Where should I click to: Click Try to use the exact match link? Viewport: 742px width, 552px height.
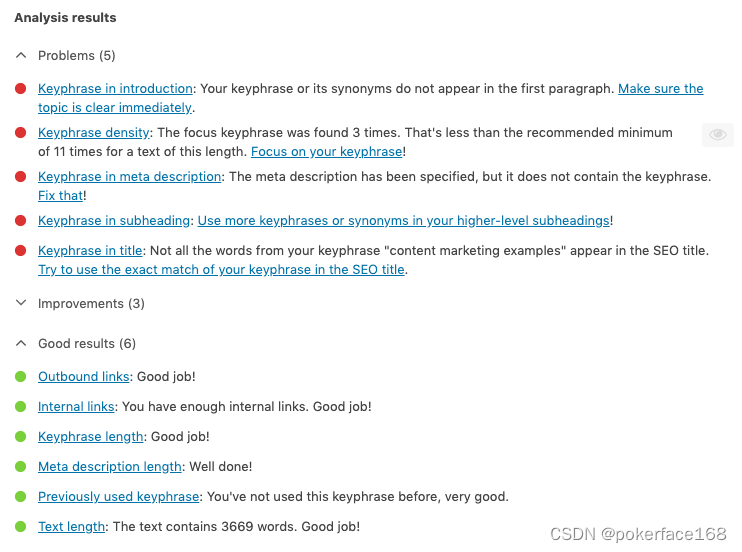pos(221,269)
